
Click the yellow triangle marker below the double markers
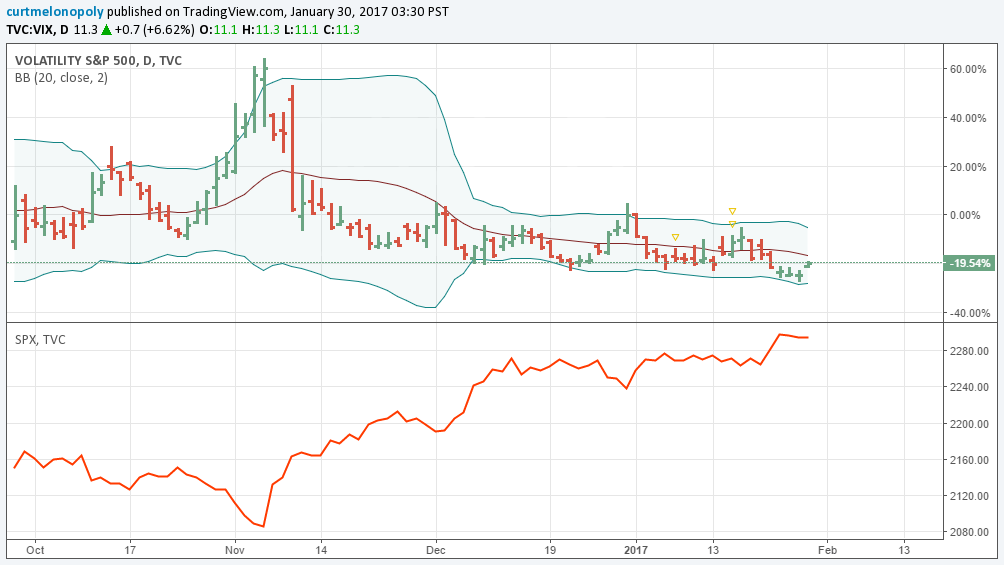676,238
